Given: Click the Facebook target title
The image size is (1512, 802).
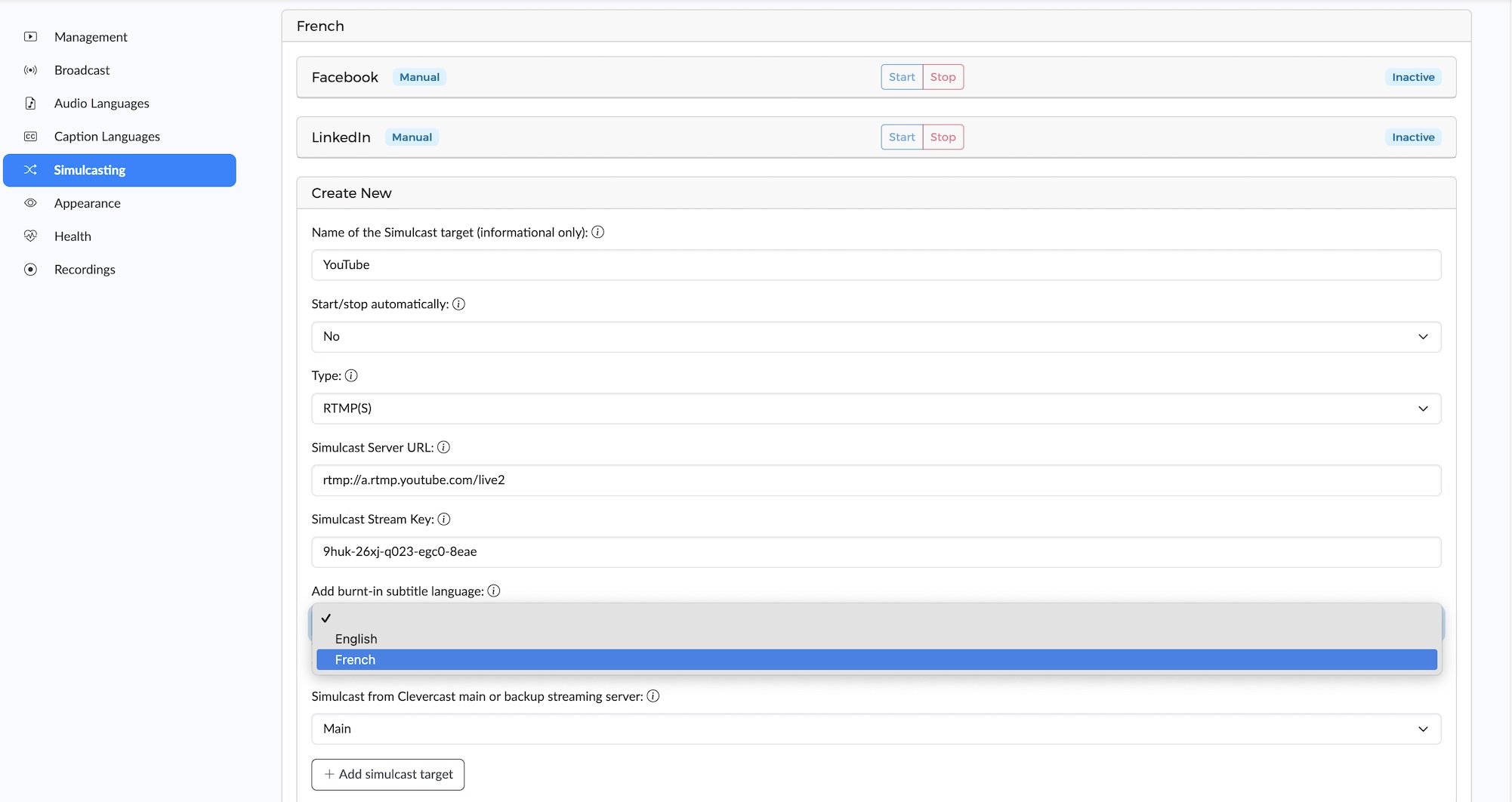Looking at the screenshot, I should 344,77.
